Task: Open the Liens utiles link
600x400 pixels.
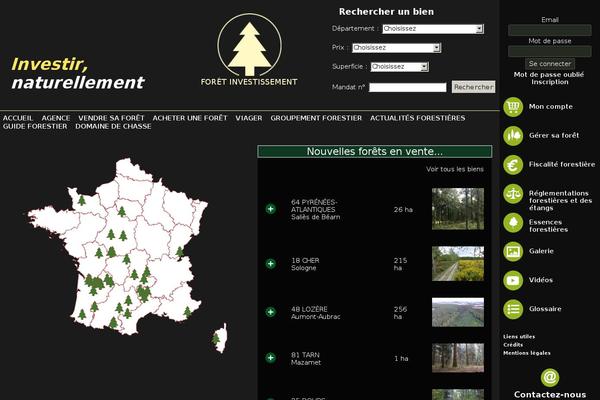Action: pyautogui.click(x=519, y=337)
